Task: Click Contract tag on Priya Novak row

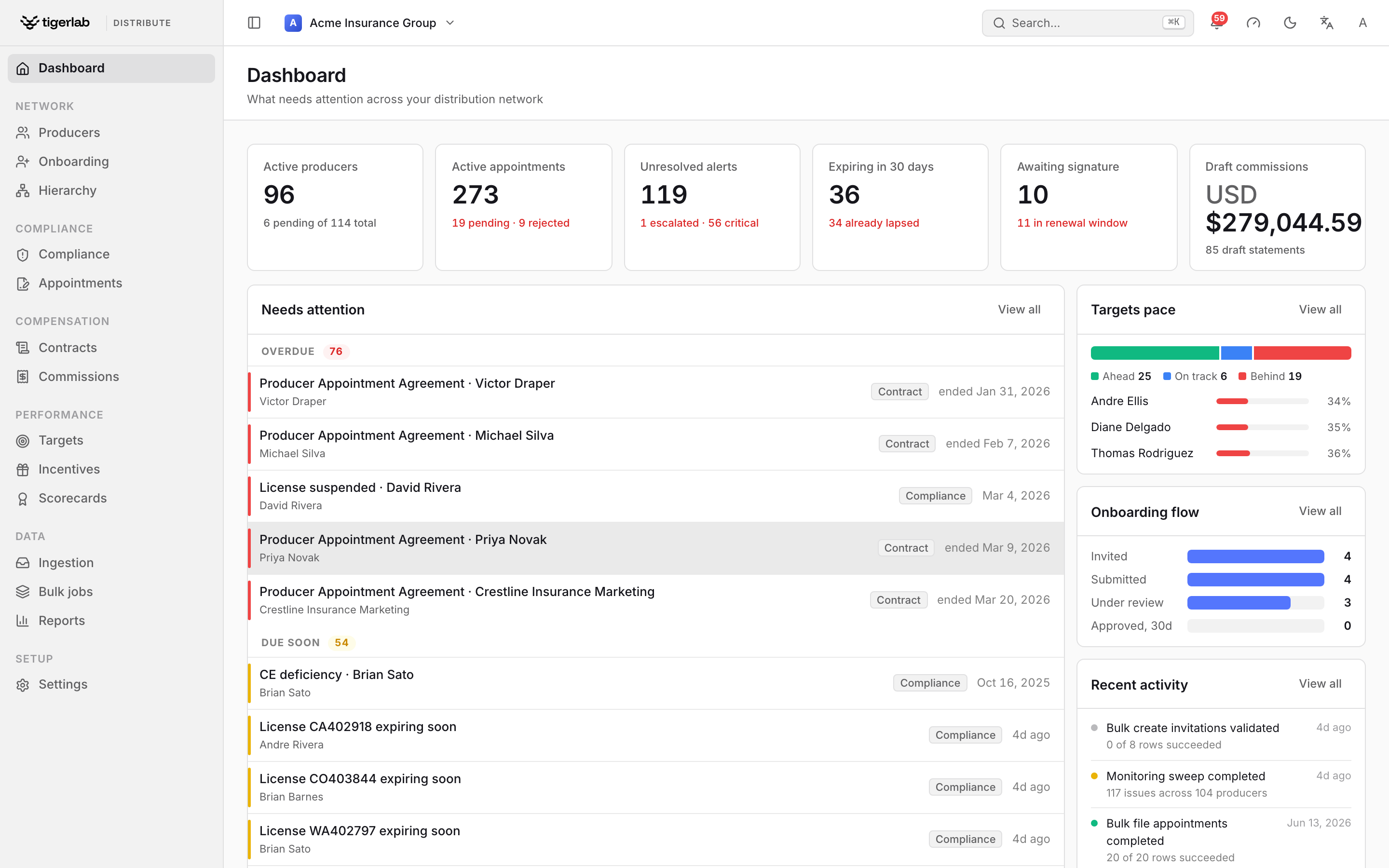Action: 906,548
